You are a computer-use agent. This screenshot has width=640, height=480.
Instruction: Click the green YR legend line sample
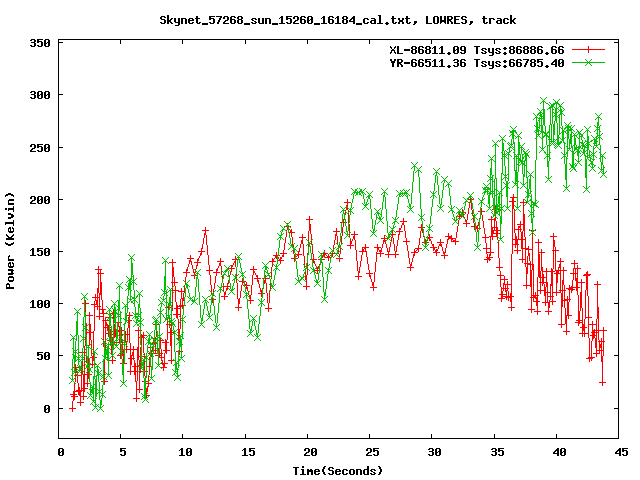(588, 62)
